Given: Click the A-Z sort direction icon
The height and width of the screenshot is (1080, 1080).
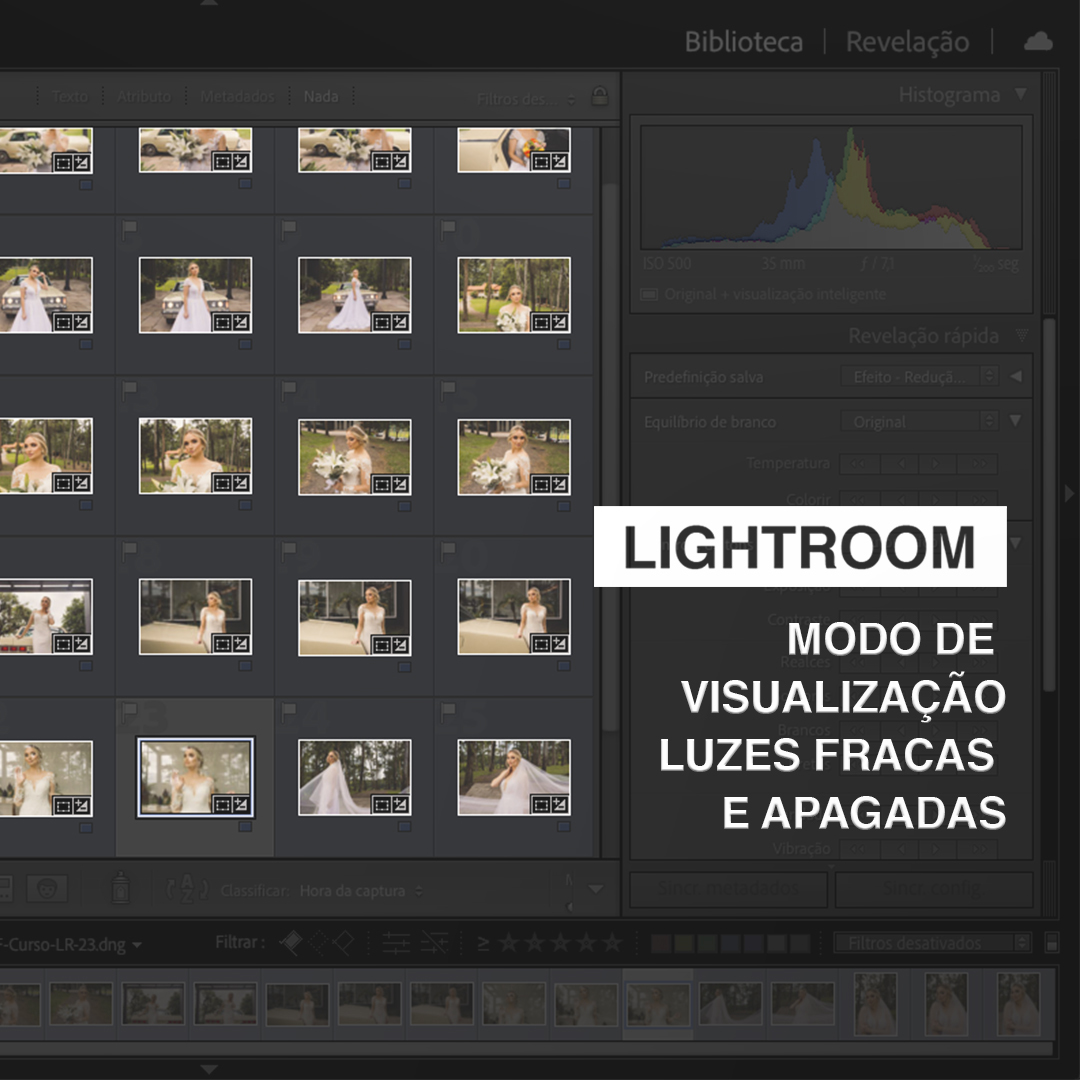Looking at the screenshot, I should coord(188,889).
